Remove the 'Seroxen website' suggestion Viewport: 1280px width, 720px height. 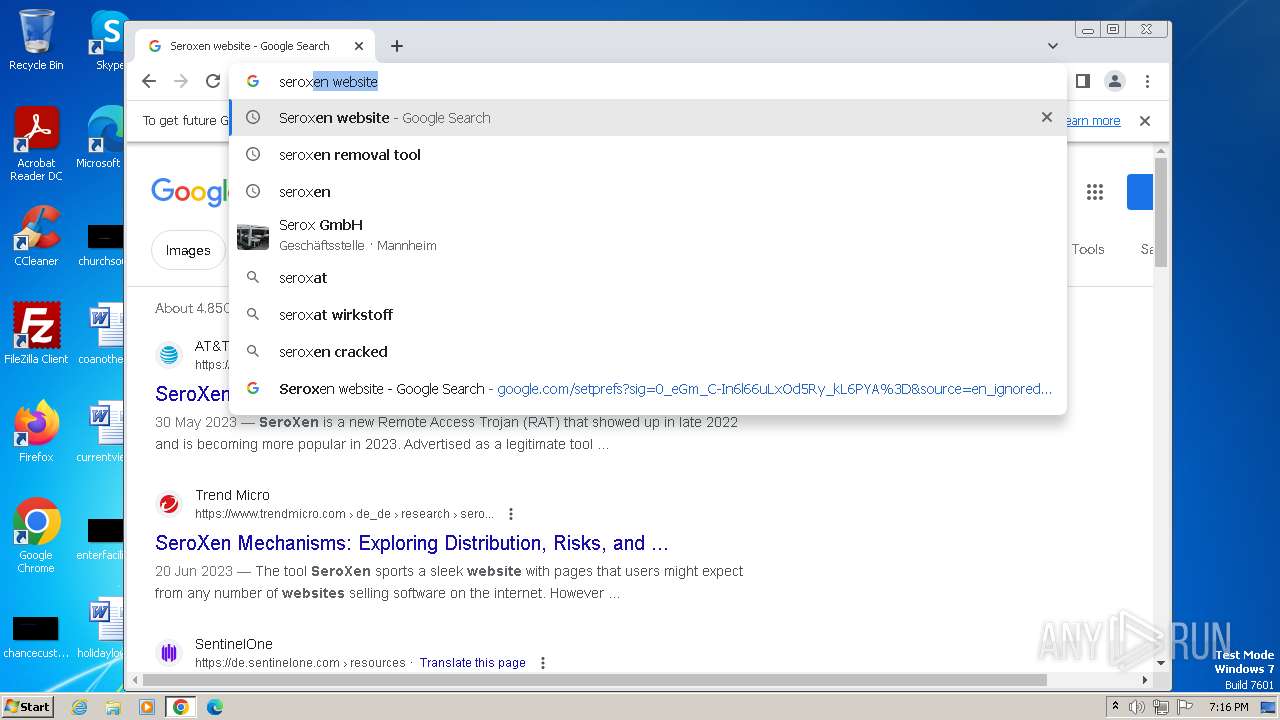(1047, 117)
